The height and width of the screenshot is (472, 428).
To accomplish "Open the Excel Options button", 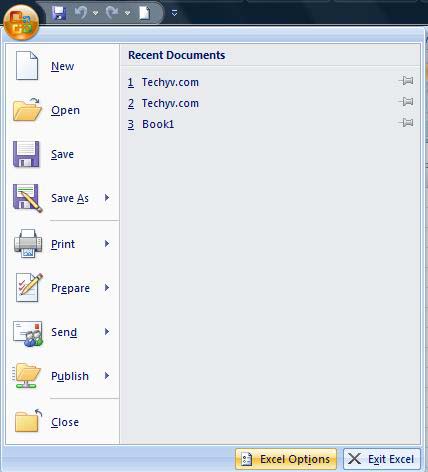I will coord(286,459).
